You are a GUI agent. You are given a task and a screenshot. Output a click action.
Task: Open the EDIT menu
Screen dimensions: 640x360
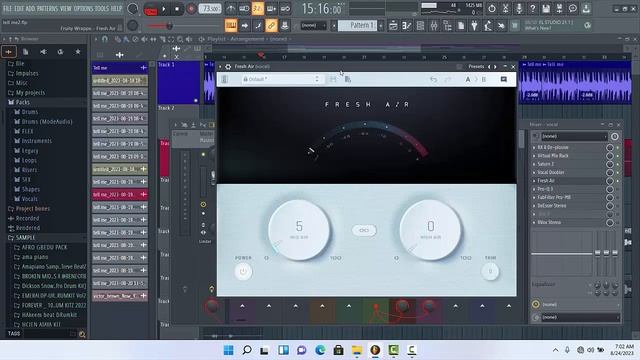[20, 8]
